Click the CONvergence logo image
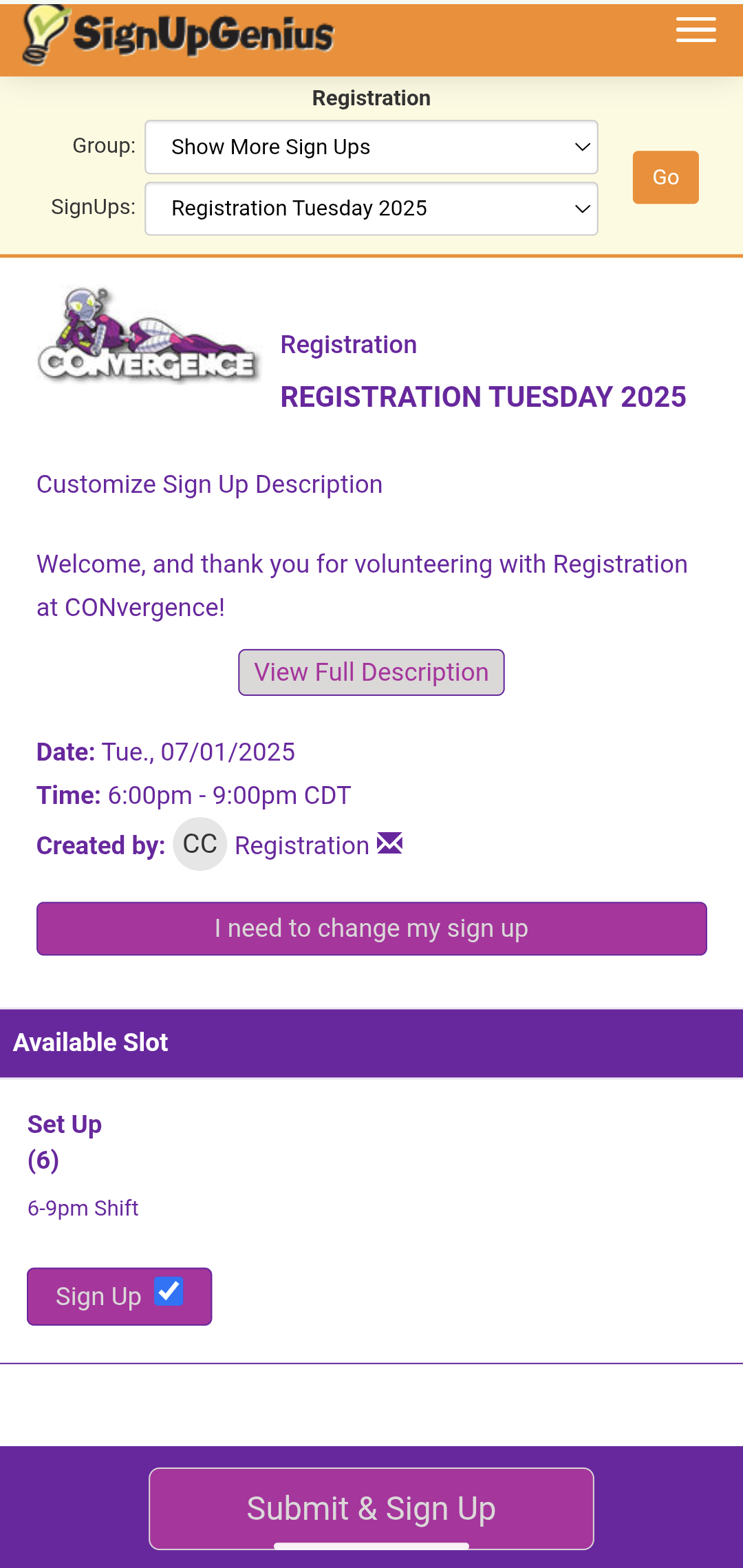This screenshot has height=1568, width=743. (148, 335)
